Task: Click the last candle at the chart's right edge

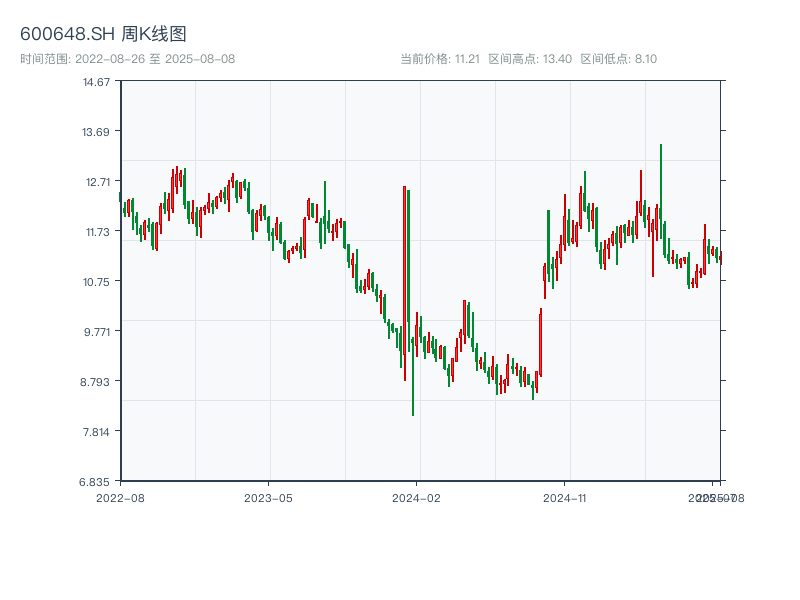Action: (720, 258)
